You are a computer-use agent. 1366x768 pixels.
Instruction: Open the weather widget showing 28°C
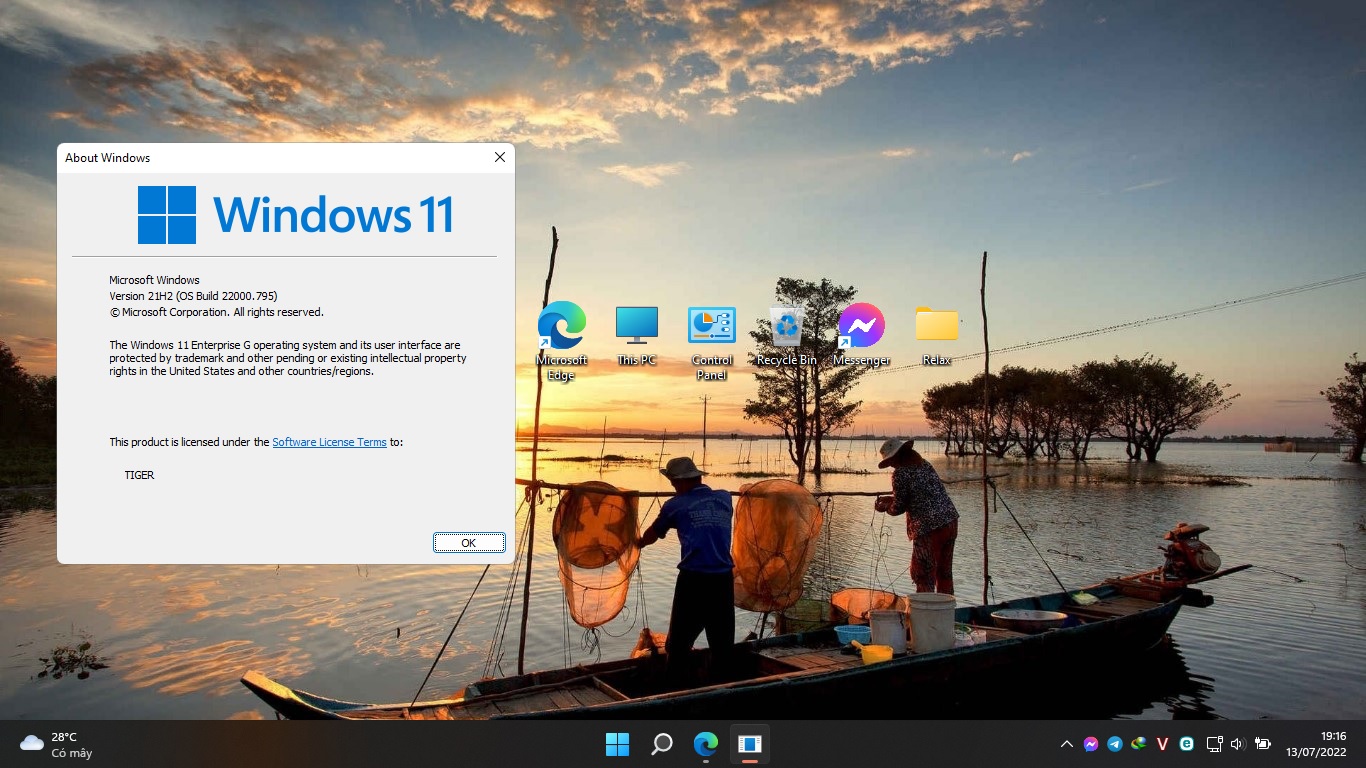coord(58,744)
